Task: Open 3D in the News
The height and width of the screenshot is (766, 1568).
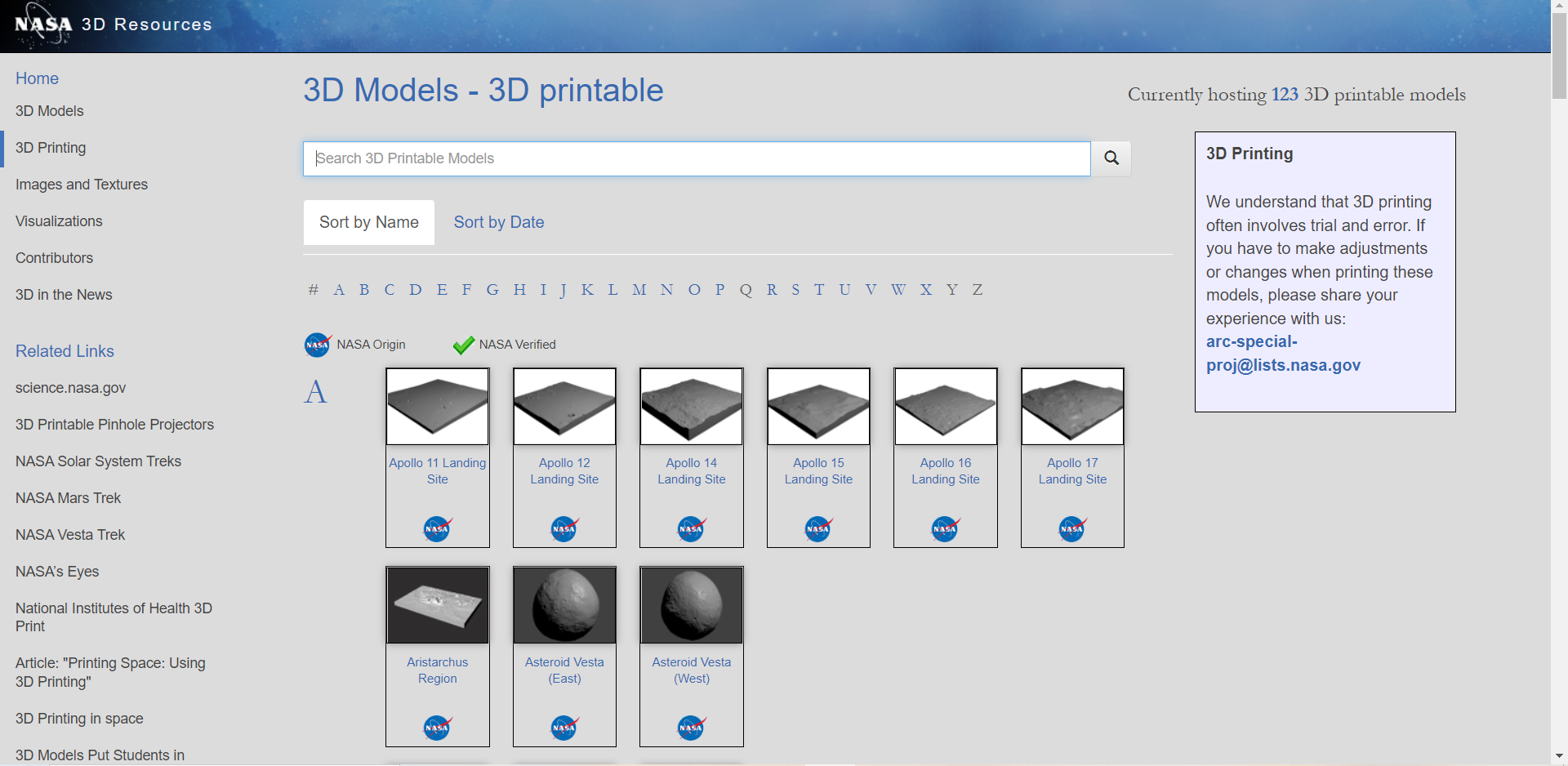Action: [64, 295]
